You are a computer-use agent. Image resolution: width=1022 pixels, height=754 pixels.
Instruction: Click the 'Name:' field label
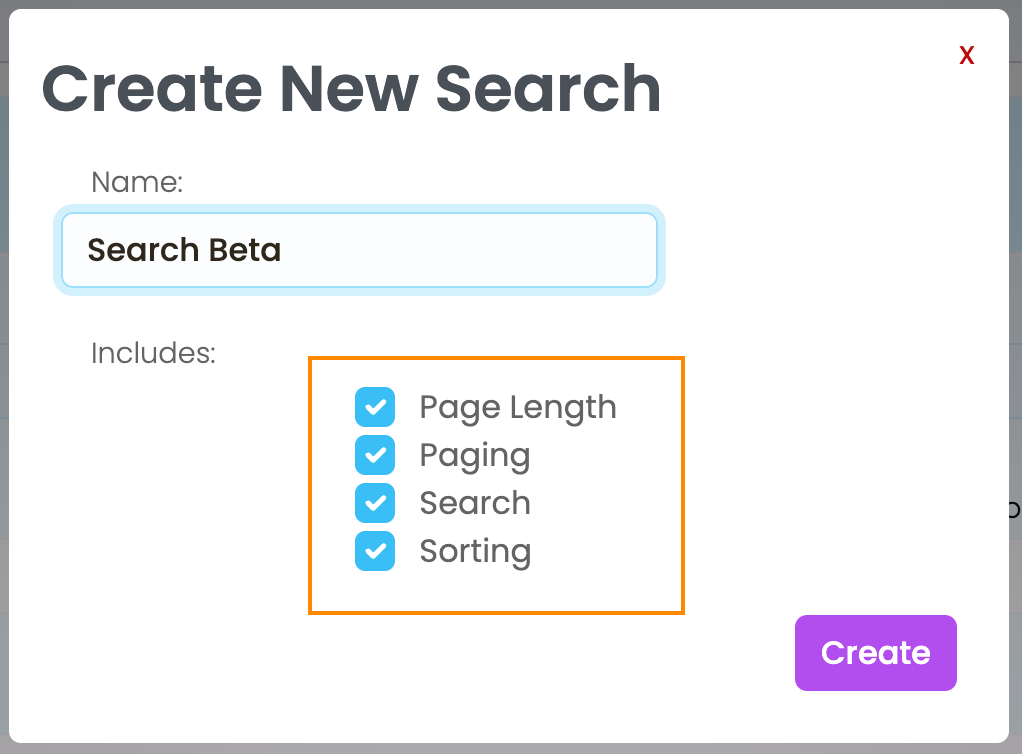(x=137, y=182)
